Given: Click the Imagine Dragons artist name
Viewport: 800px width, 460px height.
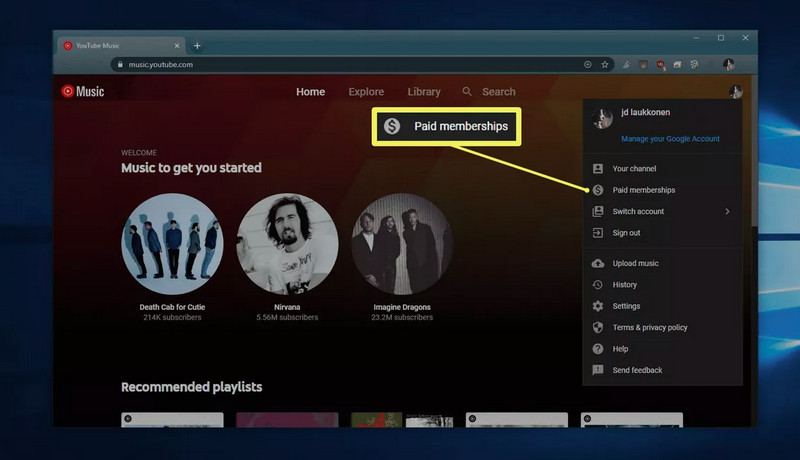Looking at the screenshot, I should [402, 307].
